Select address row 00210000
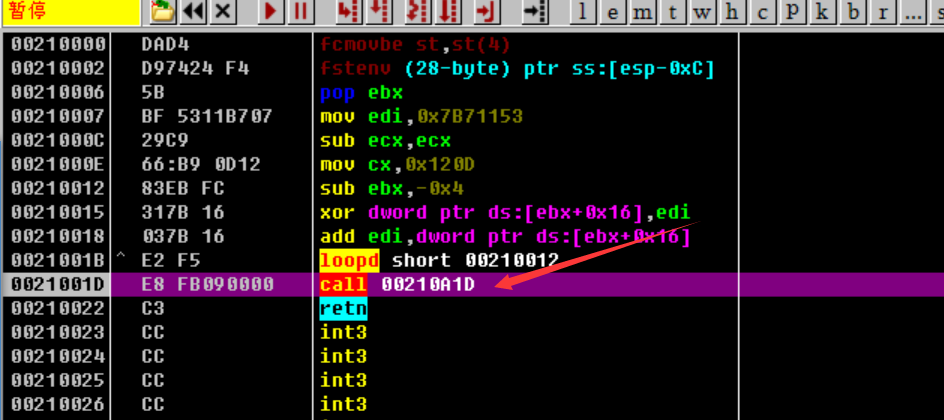Screen dimensions: 944x420 click(58, 45)
